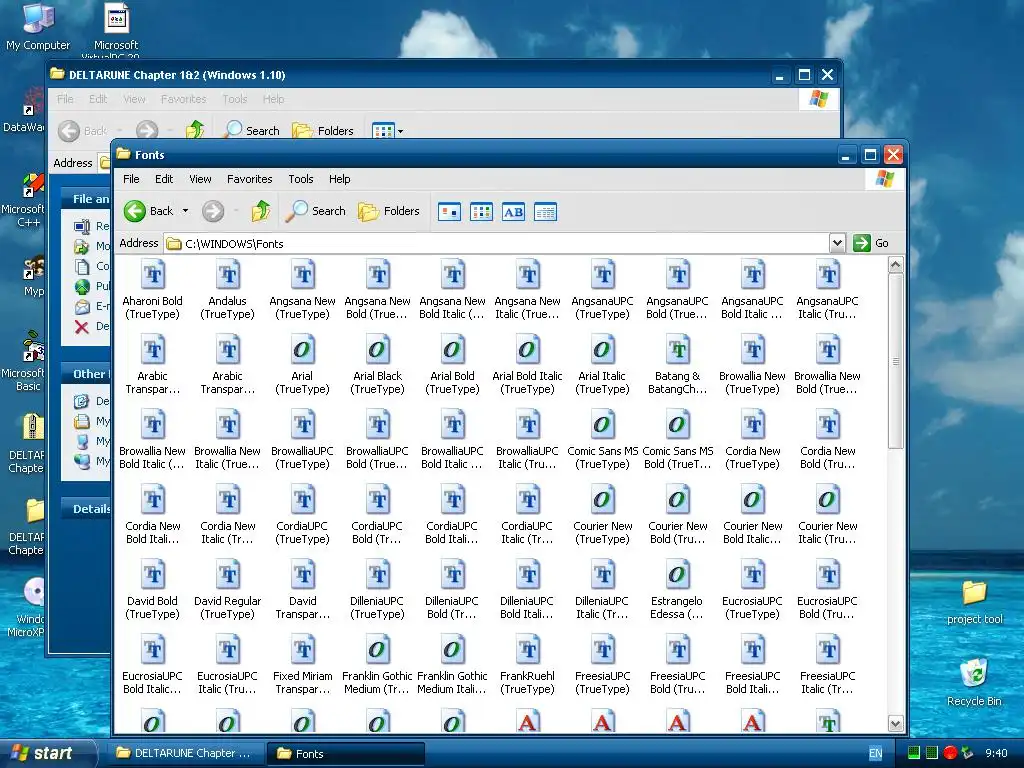The image size is (1024, 768).
Task: Open the Tools menu in Fonts window
Action: [x=301, y=179]
